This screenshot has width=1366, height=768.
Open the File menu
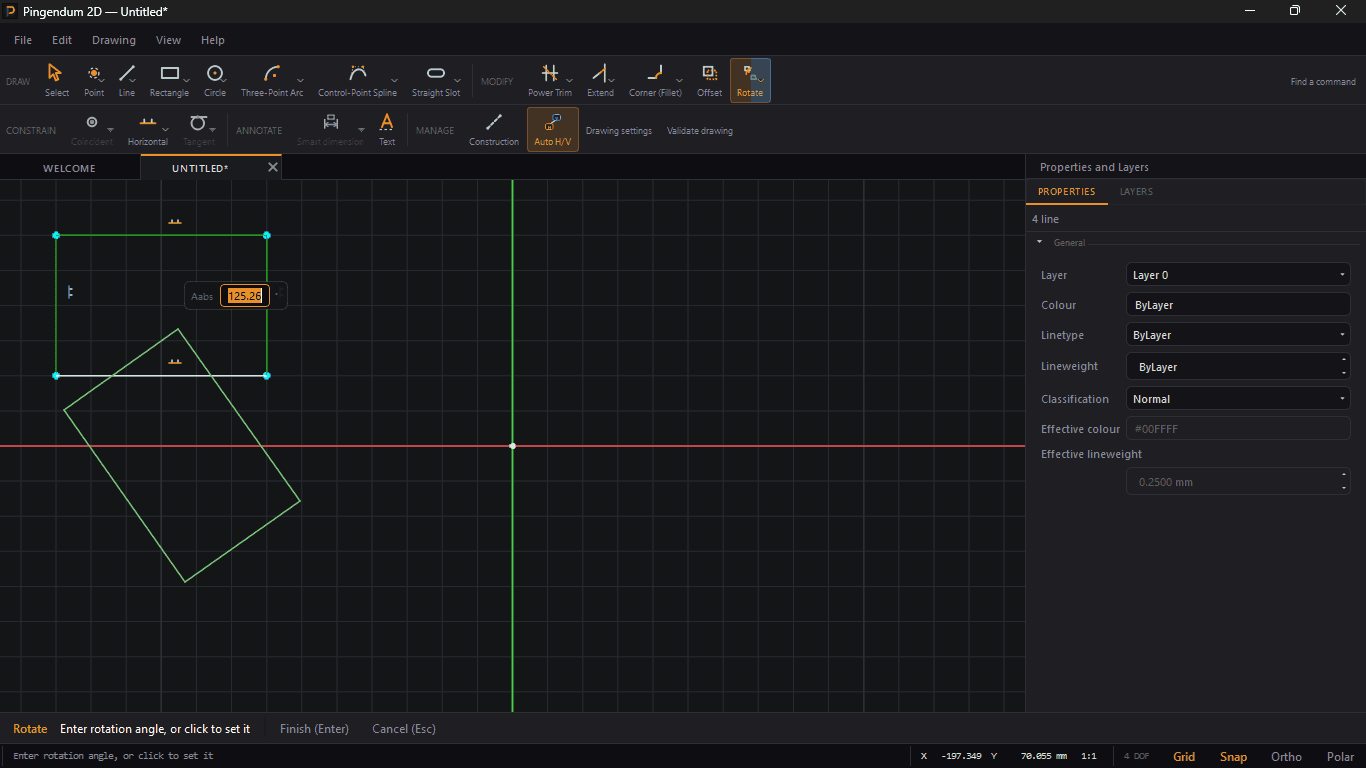(23, 40)
